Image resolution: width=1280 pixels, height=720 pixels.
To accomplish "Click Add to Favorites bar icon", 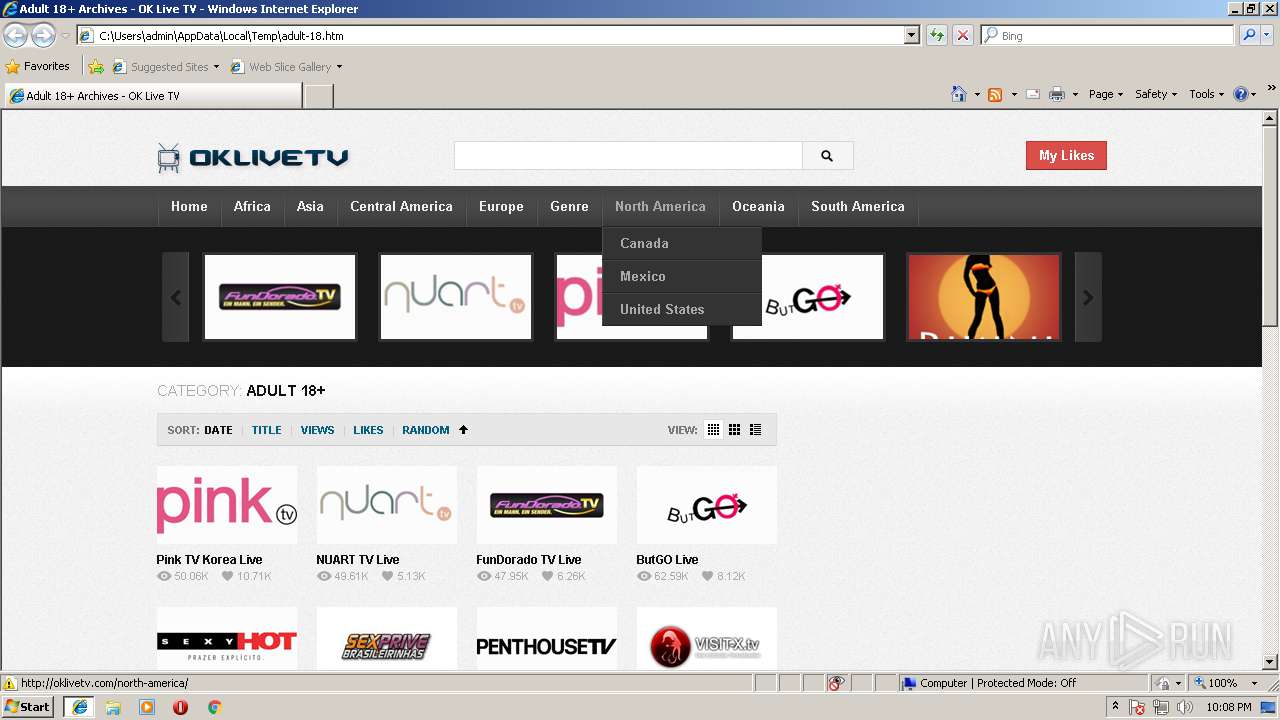I will [x=96, y=67].
